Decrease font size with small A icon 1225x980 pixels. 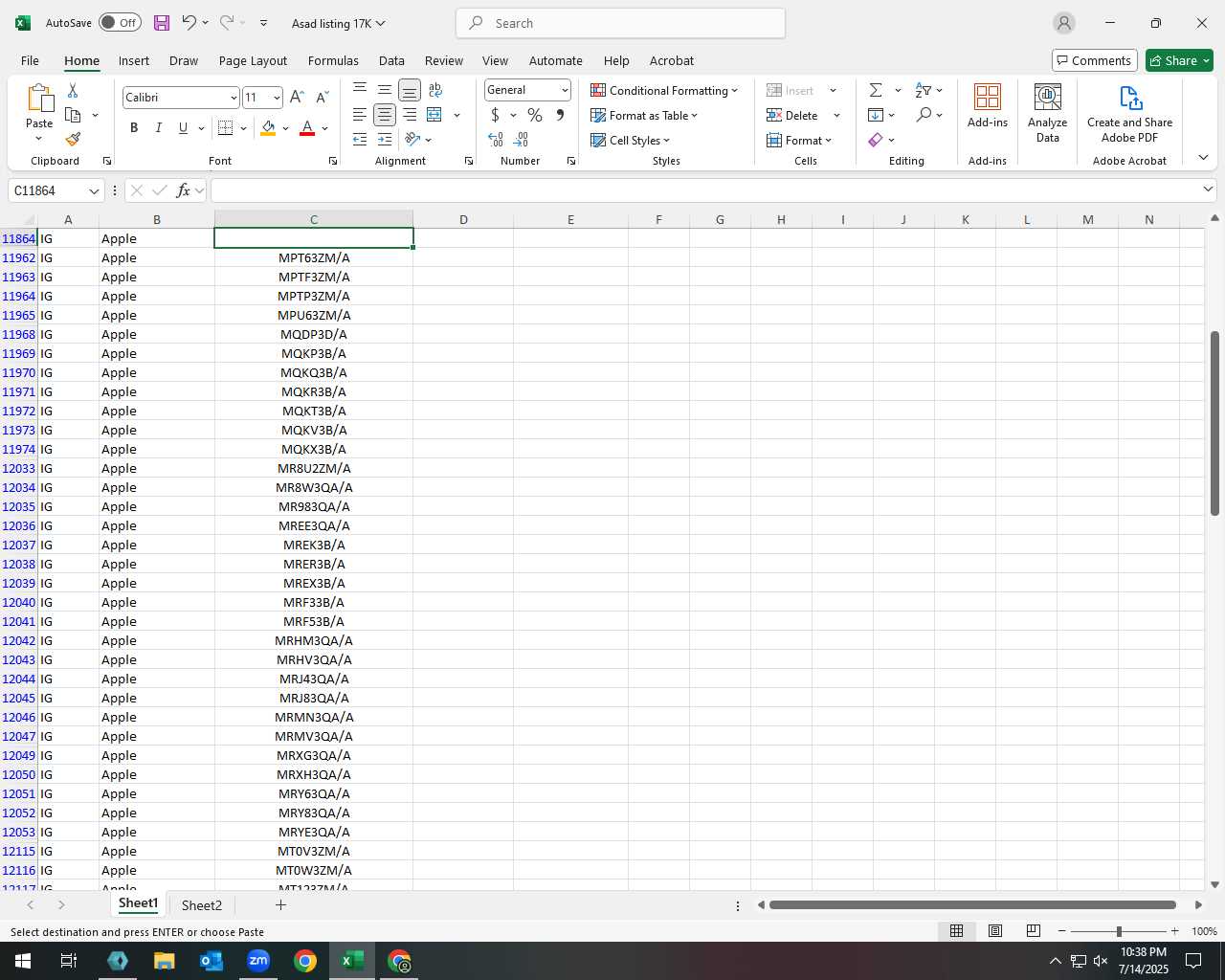[x=322, y=98]
